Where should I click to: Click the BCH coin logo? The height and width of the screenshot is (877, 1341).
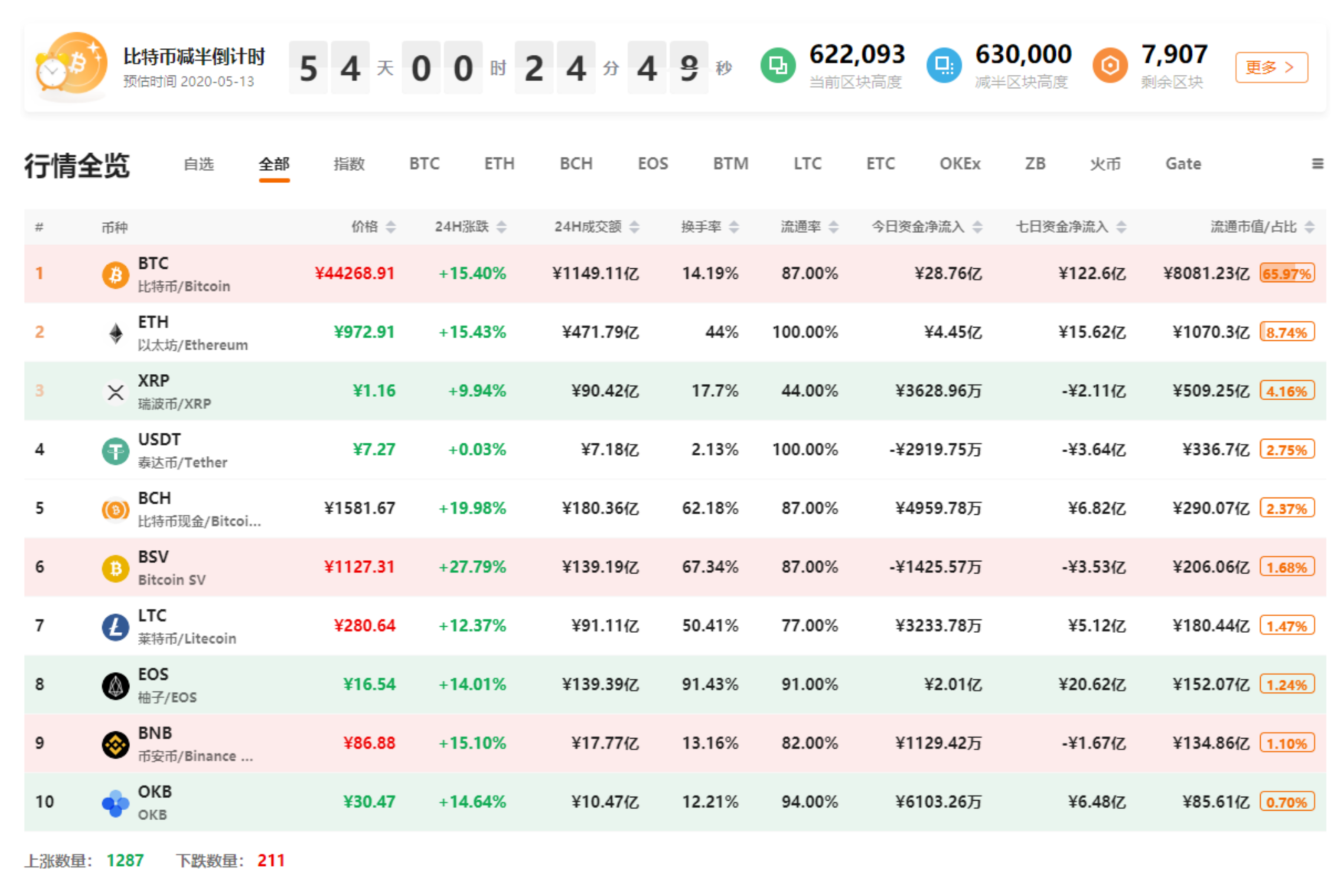tap(116, 509)
